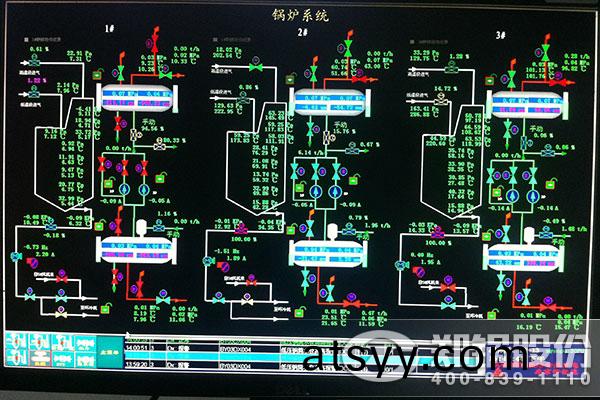Open boiler 3# upper steam drum display
This screenshot has width=600, height=400.
(x=528, y=105)
